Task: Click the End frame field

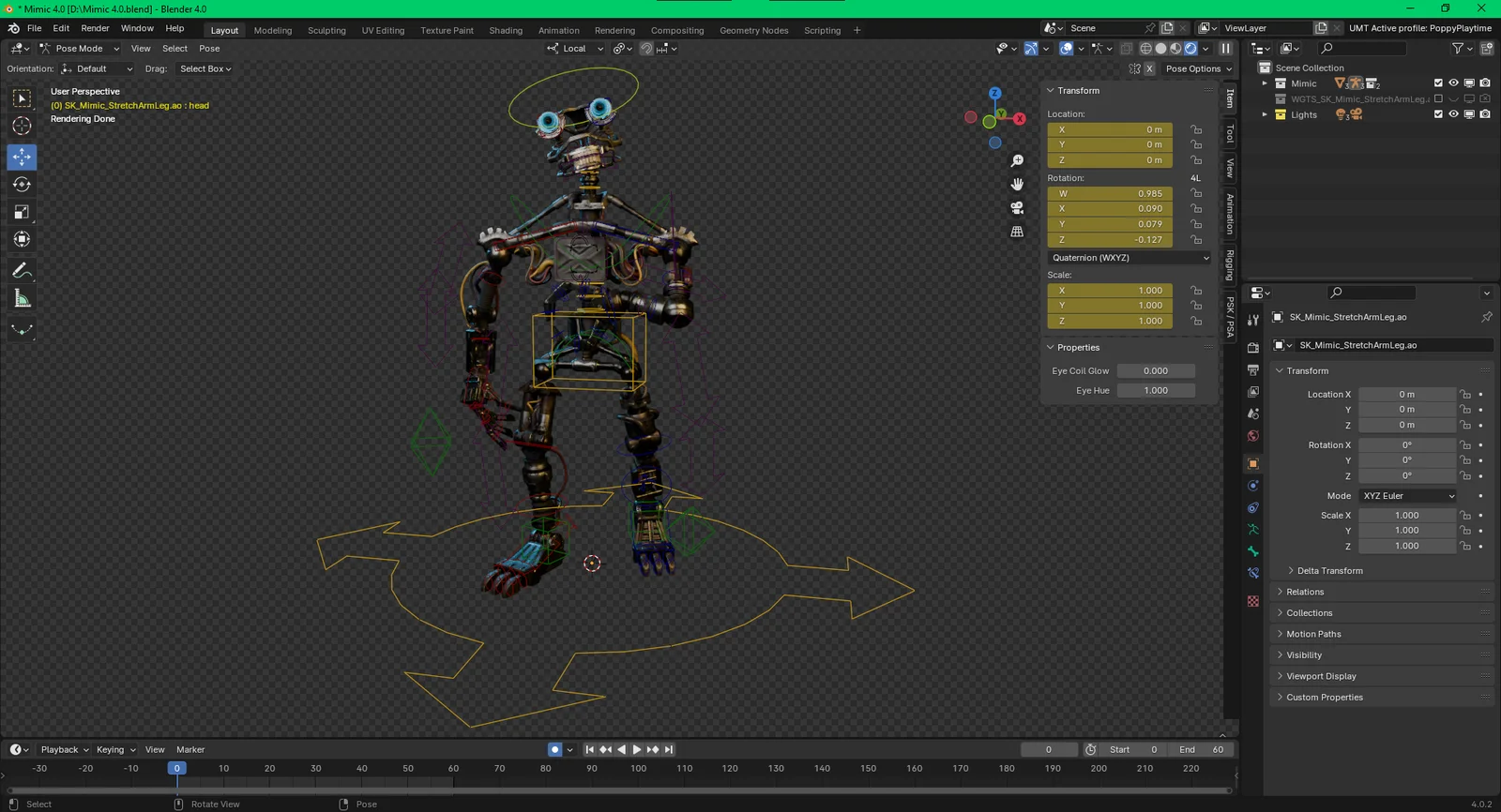Action: point(1202,749)
